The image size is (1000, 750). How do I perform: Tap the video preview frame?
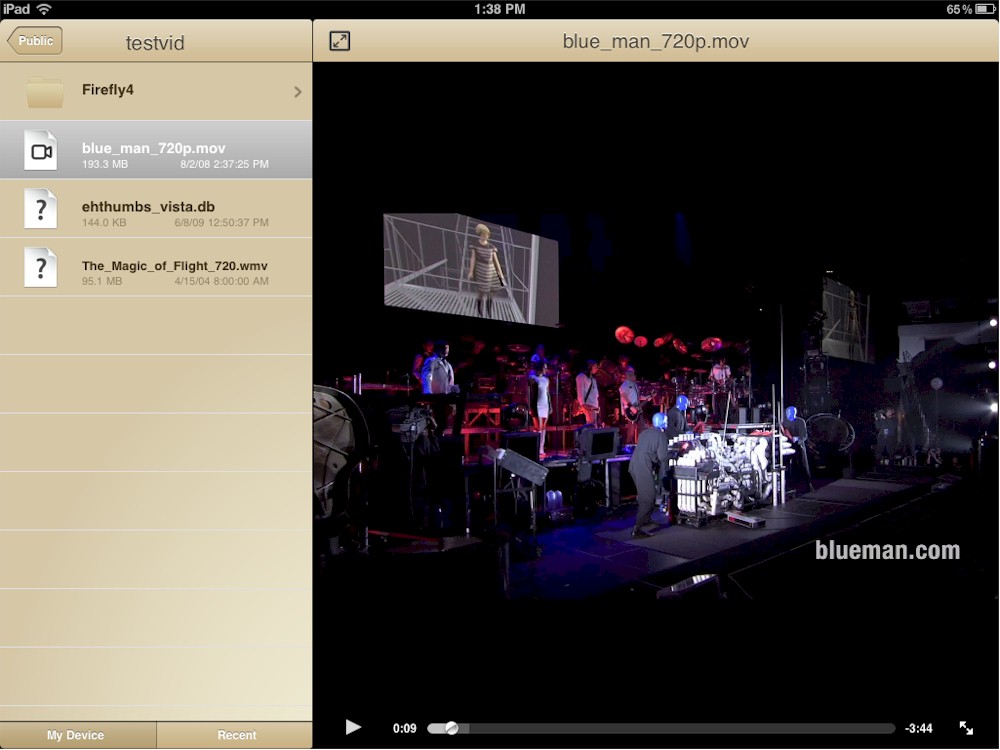click(656, 406)
